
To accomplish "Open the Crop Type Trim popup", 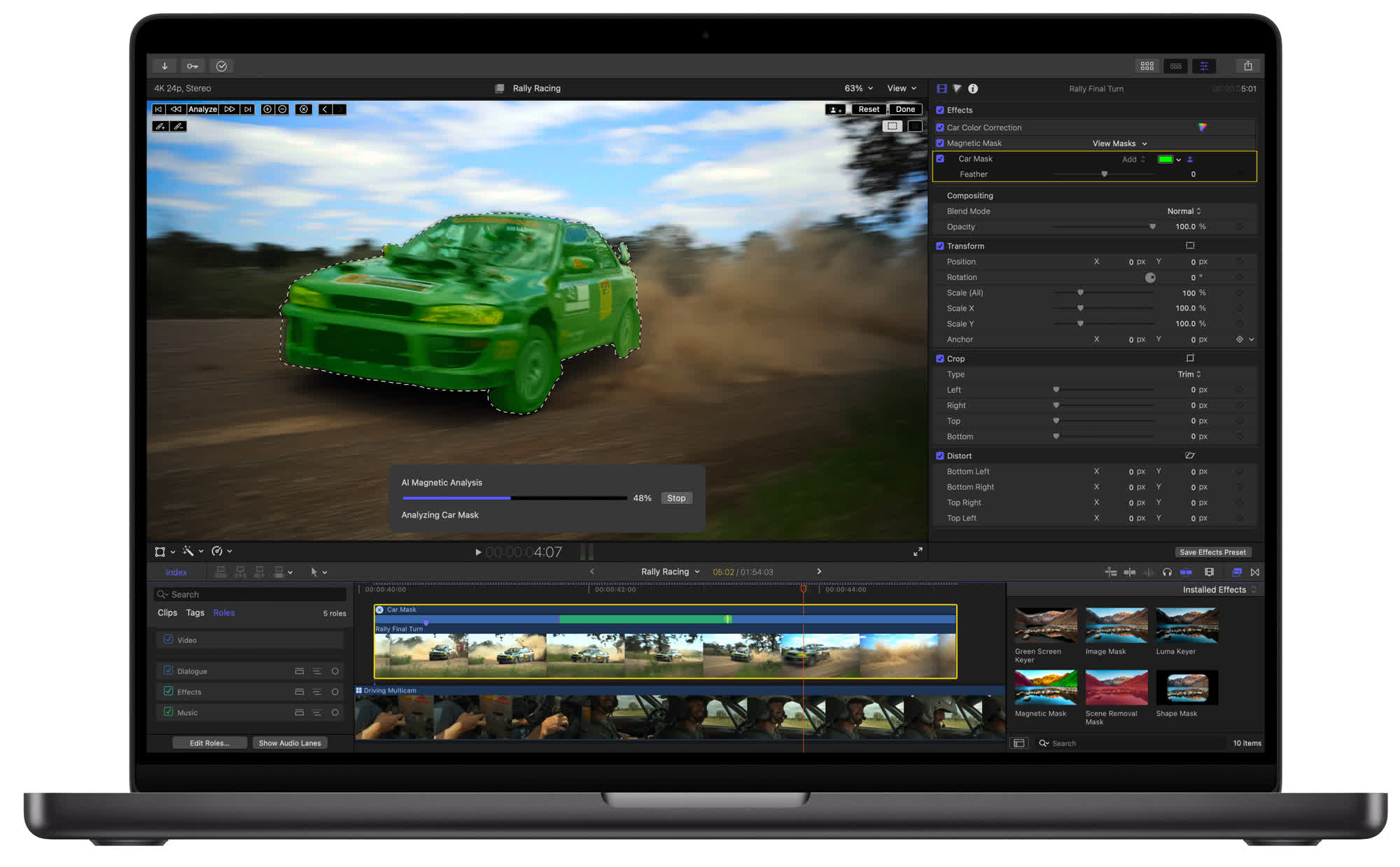I will point(1189,374).
